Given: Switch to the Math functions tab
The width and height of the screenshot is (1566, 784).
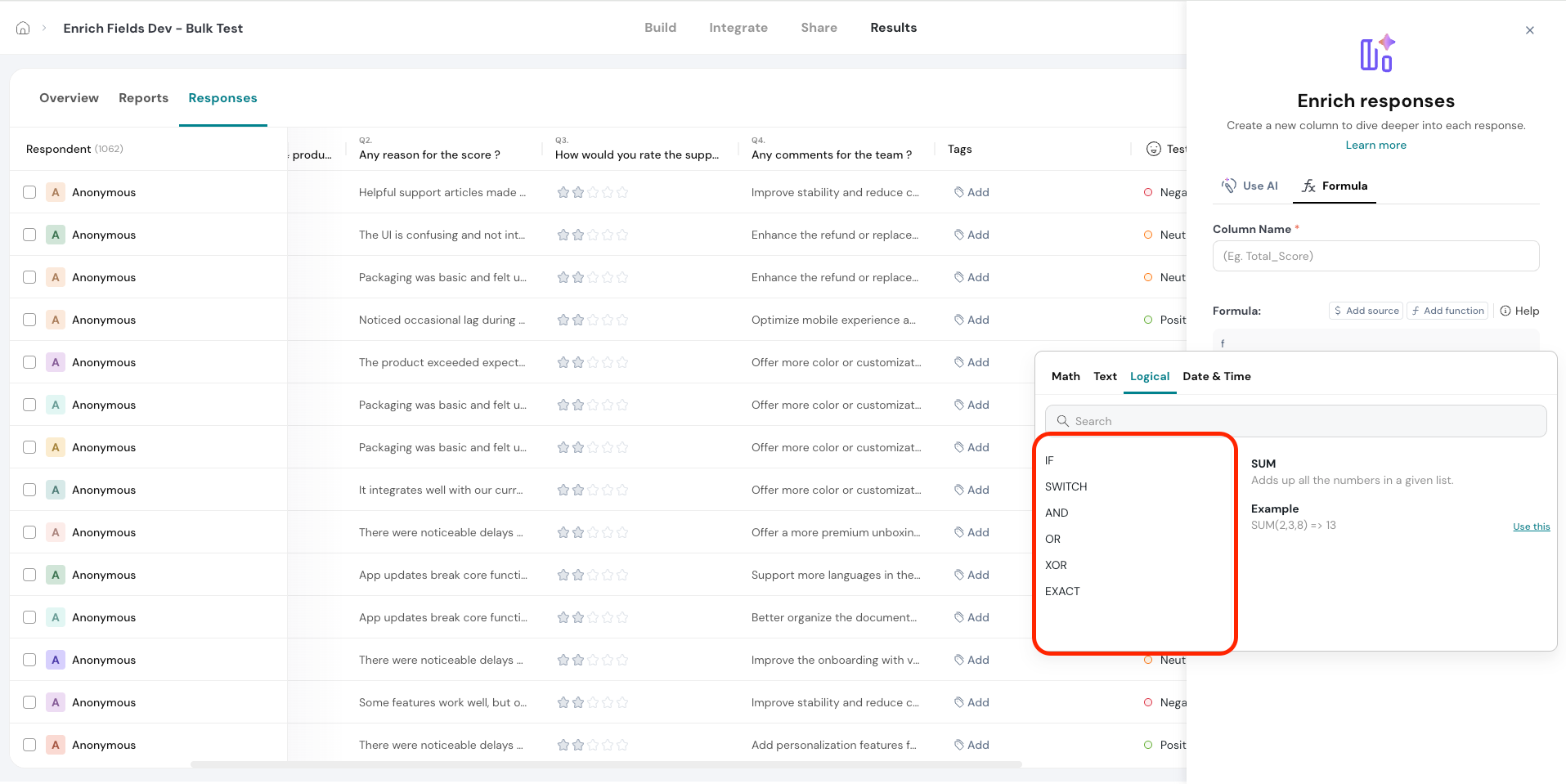Looking at the screenshot, I should 1065,376.
